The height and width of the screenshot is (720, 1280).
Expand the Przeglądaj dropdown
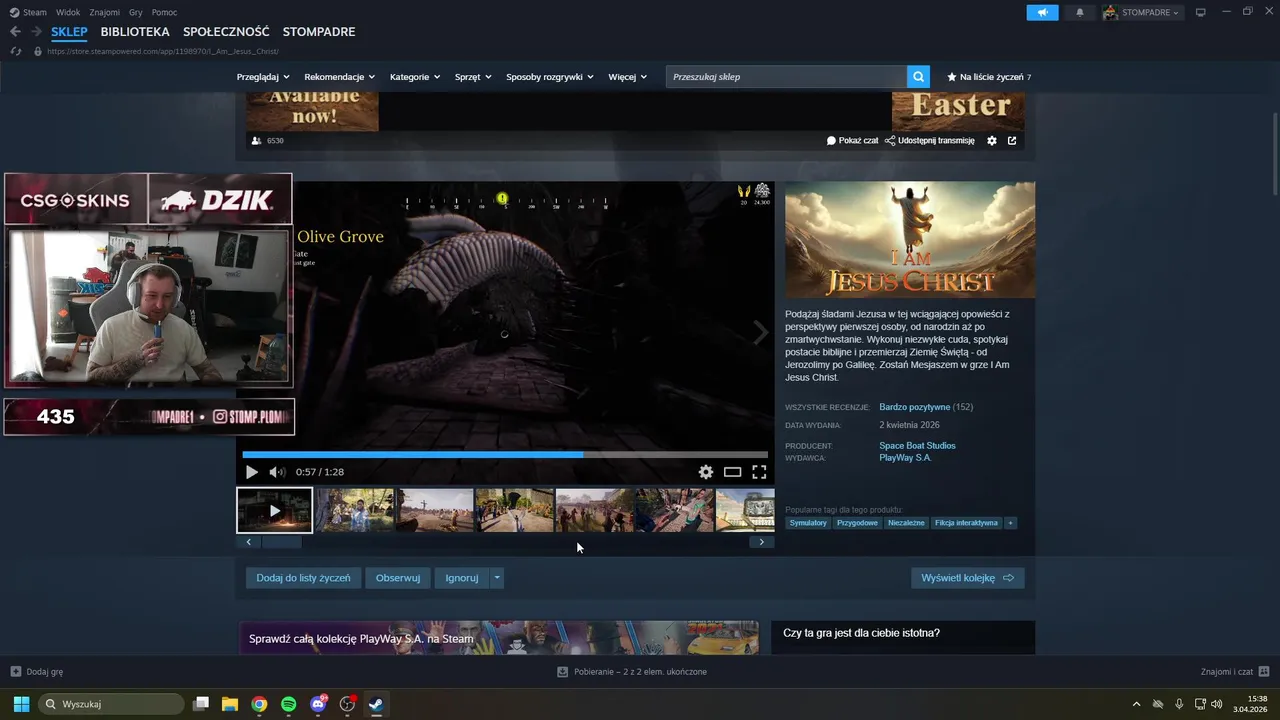click(x=263, y=77)
